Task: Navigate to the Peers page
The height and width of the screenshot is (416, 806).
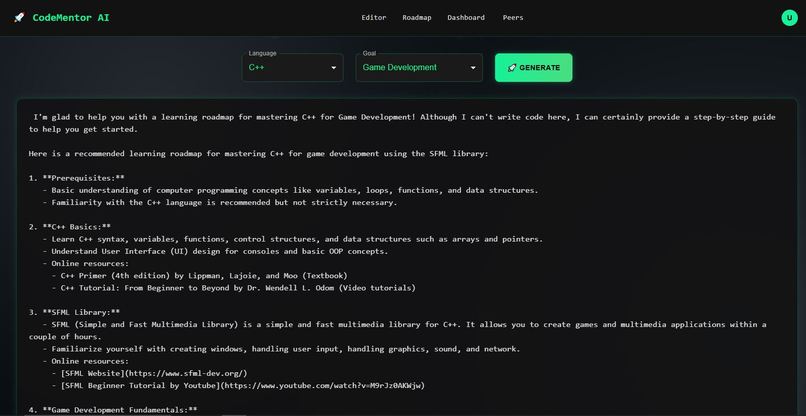Action: (x=513, y=17)
